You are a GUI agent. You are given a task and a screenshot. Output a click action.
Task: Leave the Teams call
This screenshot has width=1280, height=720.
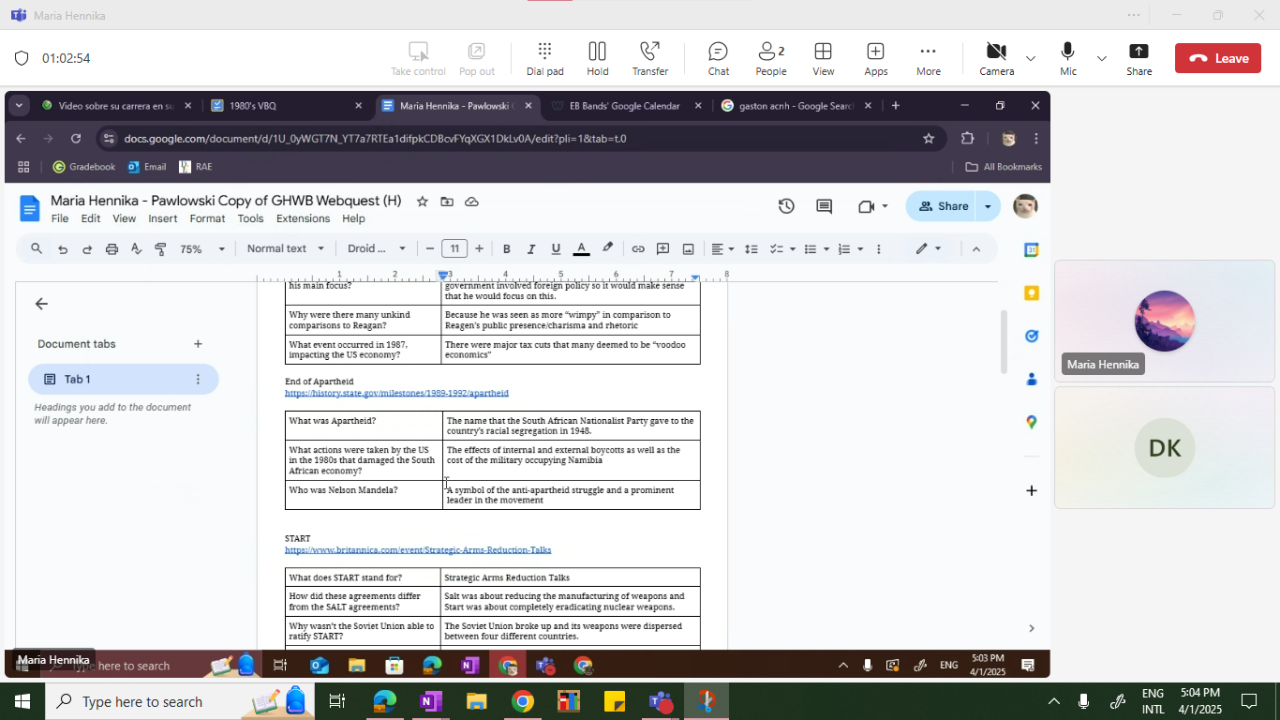(x=1218, y=58)
